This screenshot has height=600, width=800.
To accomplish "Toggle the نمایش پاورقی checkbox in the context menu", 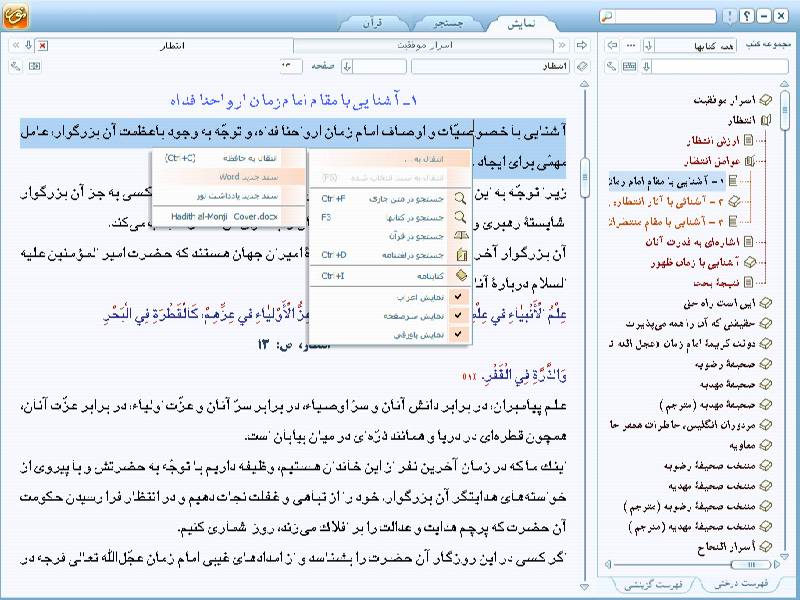I will (458, 334).
